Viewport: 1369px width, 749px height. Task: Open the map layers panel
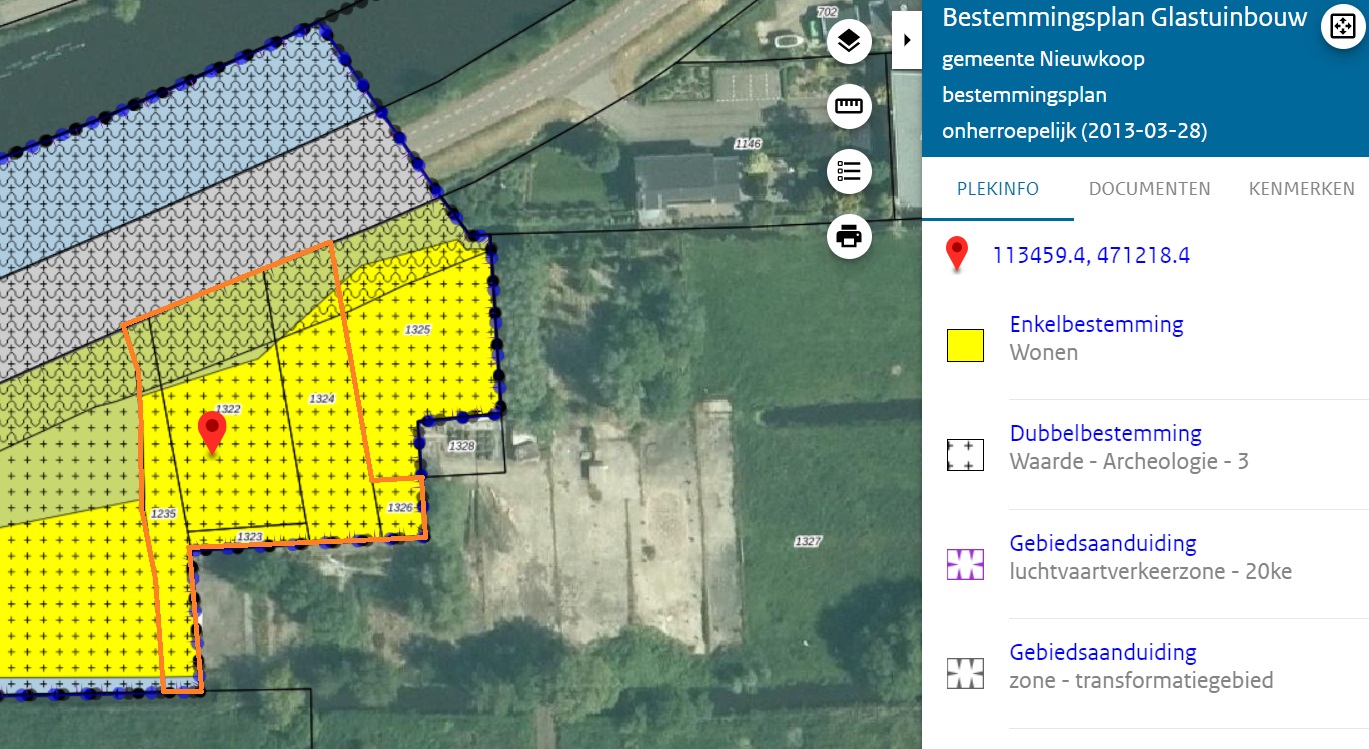pyautogui.click(x=849, y=41)
